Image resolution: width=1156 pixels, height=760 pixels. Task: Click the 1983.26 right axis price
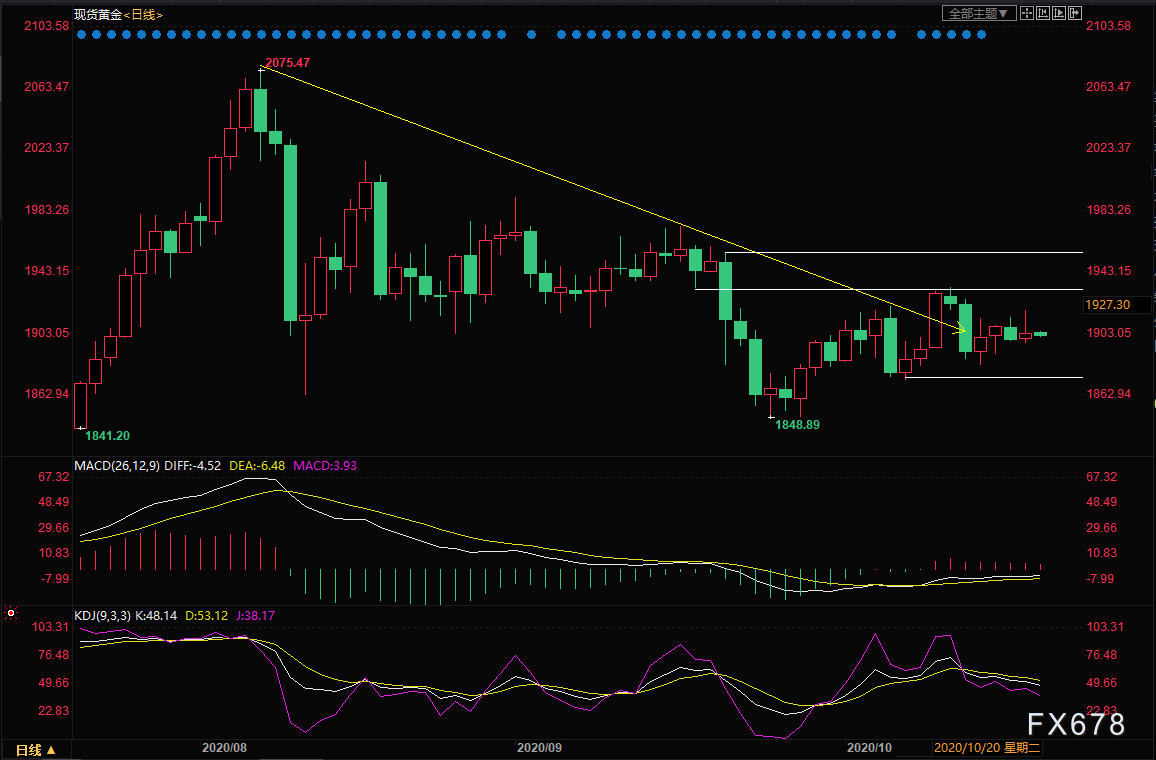(x=1108, y=209)
